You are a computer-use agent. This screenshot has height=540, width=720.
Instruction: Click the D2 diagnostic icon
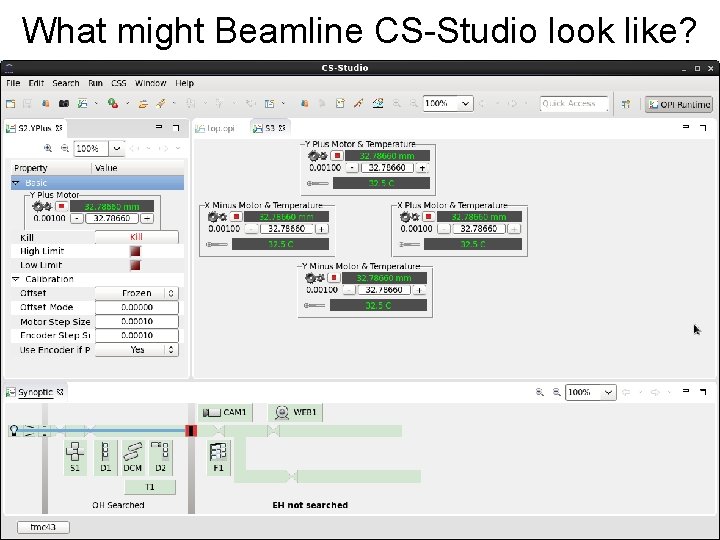(160, 456)
